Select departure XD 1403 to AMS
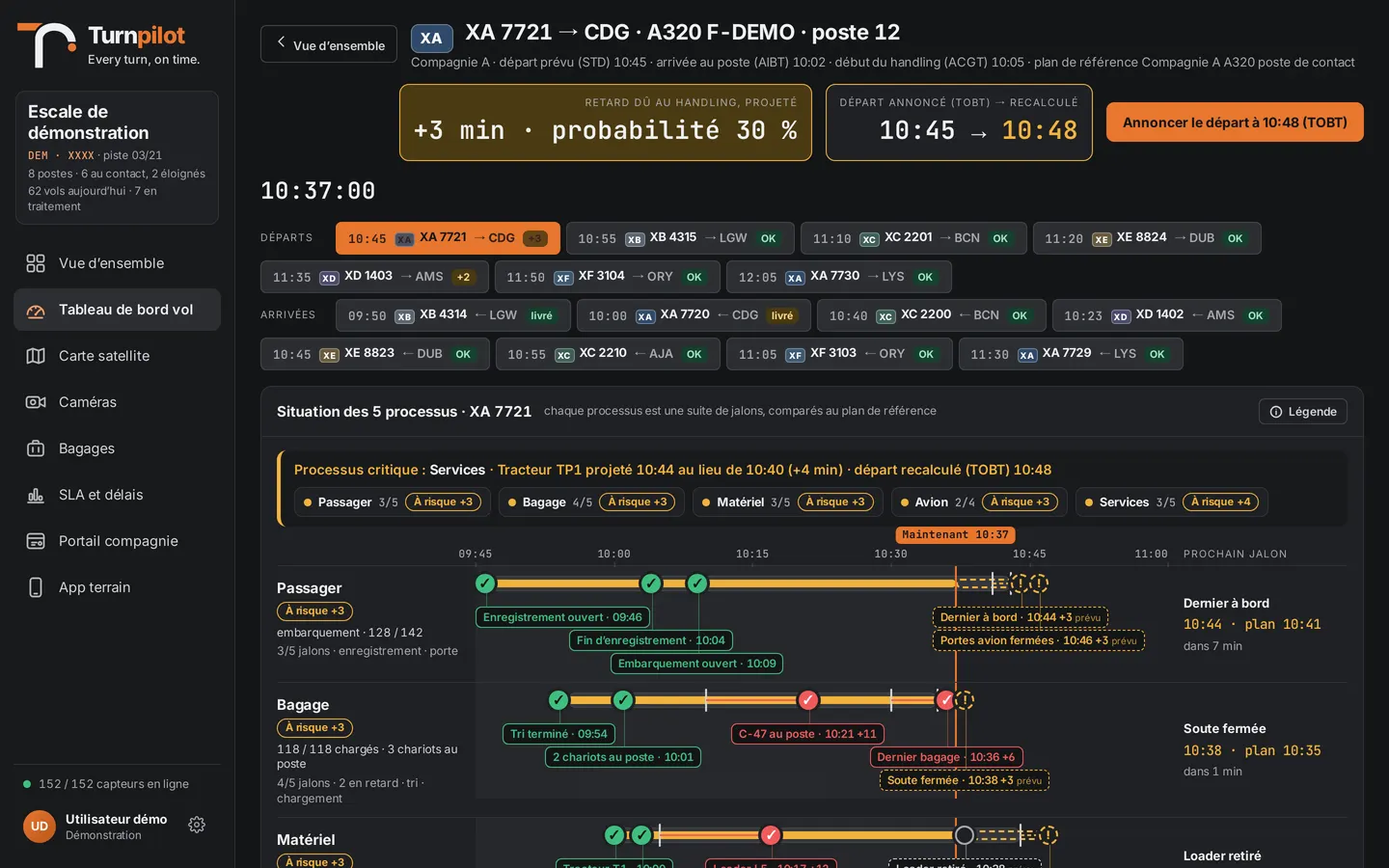1389x868 pixels. pyautogui.click(x=374, y=277)
